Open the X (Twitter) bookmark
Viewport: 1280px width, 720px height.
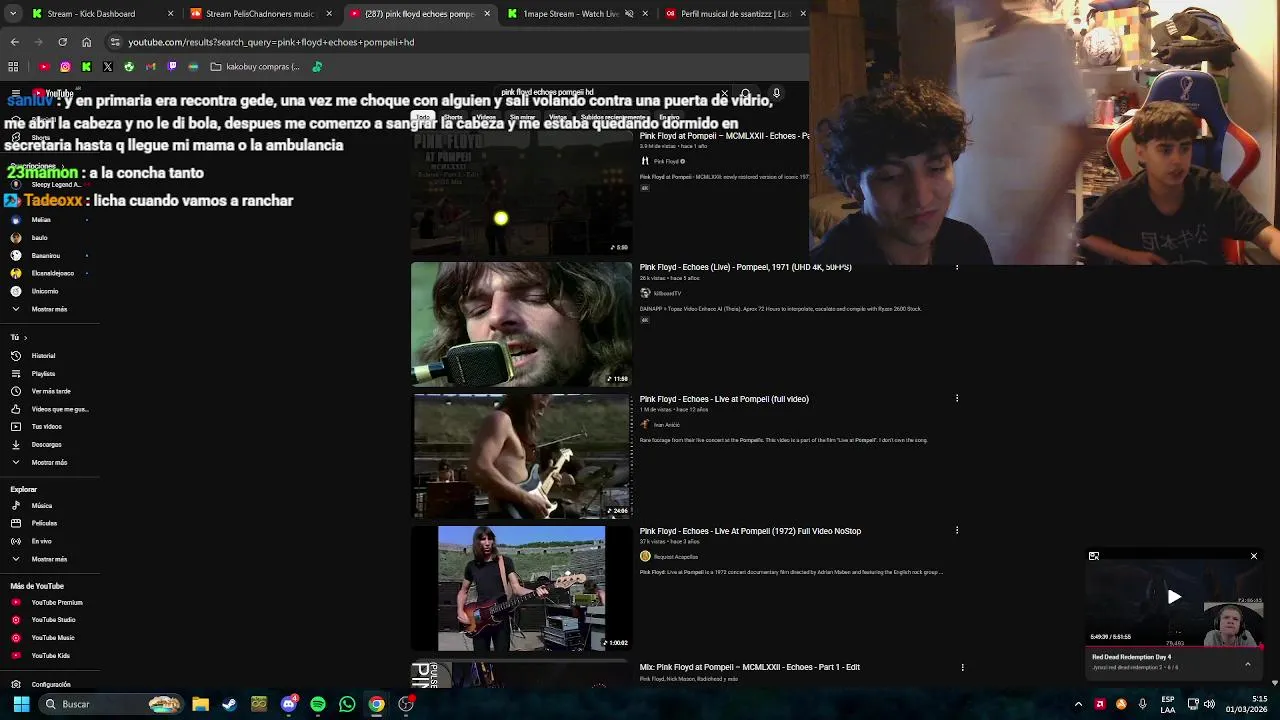tap(108, 67)
